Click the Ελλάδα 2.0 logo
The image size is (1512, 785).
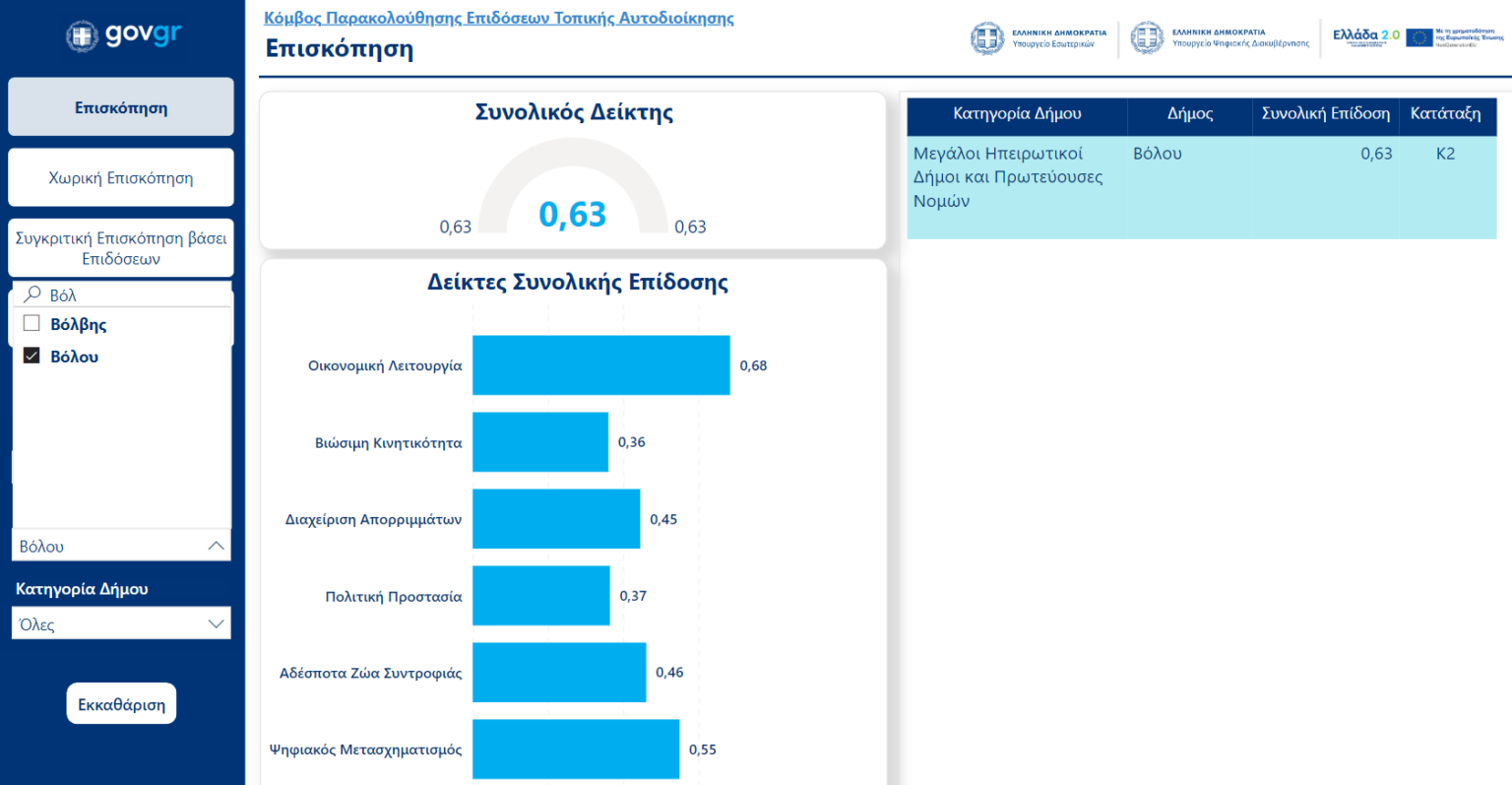click(x=1365, y=36)
